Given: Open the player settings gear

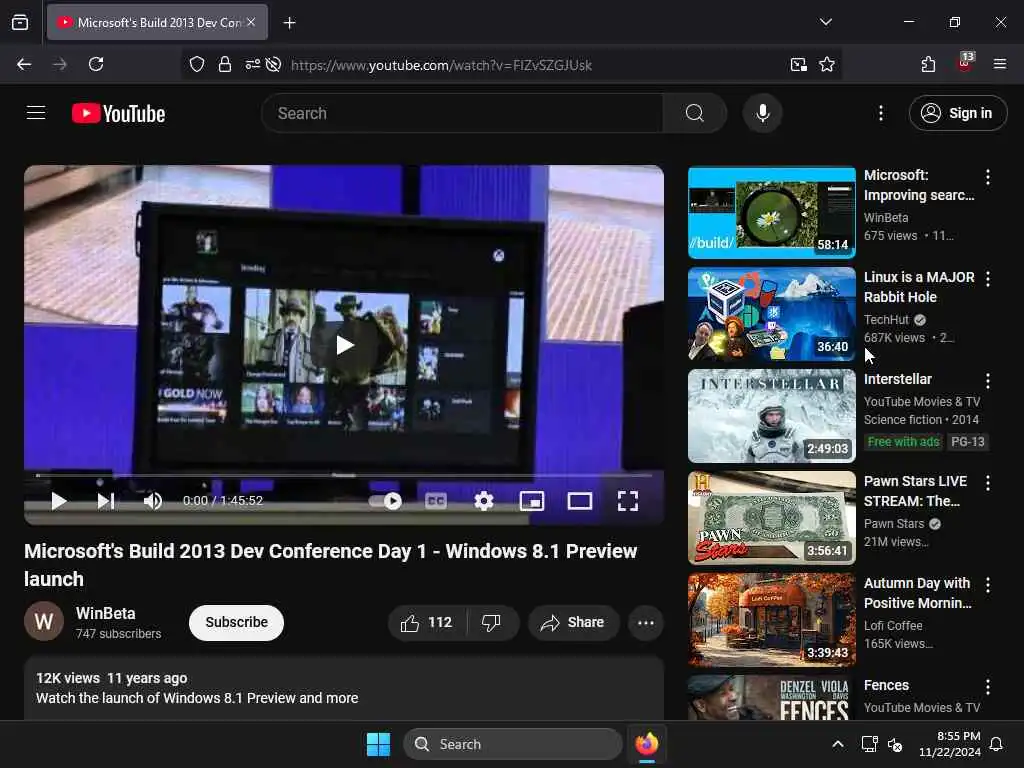Looking at the screenshot, I should [x=483, y=501].
